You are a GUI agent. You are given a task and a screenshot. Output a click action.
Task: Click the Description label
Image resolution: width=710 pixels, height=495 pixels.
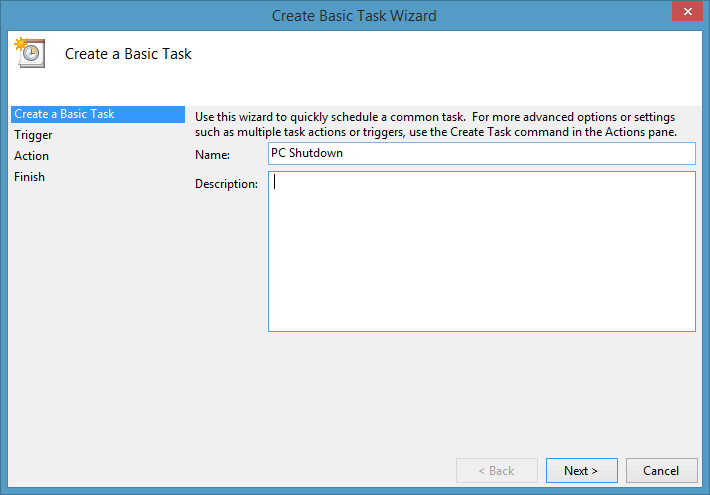point(226,184)
